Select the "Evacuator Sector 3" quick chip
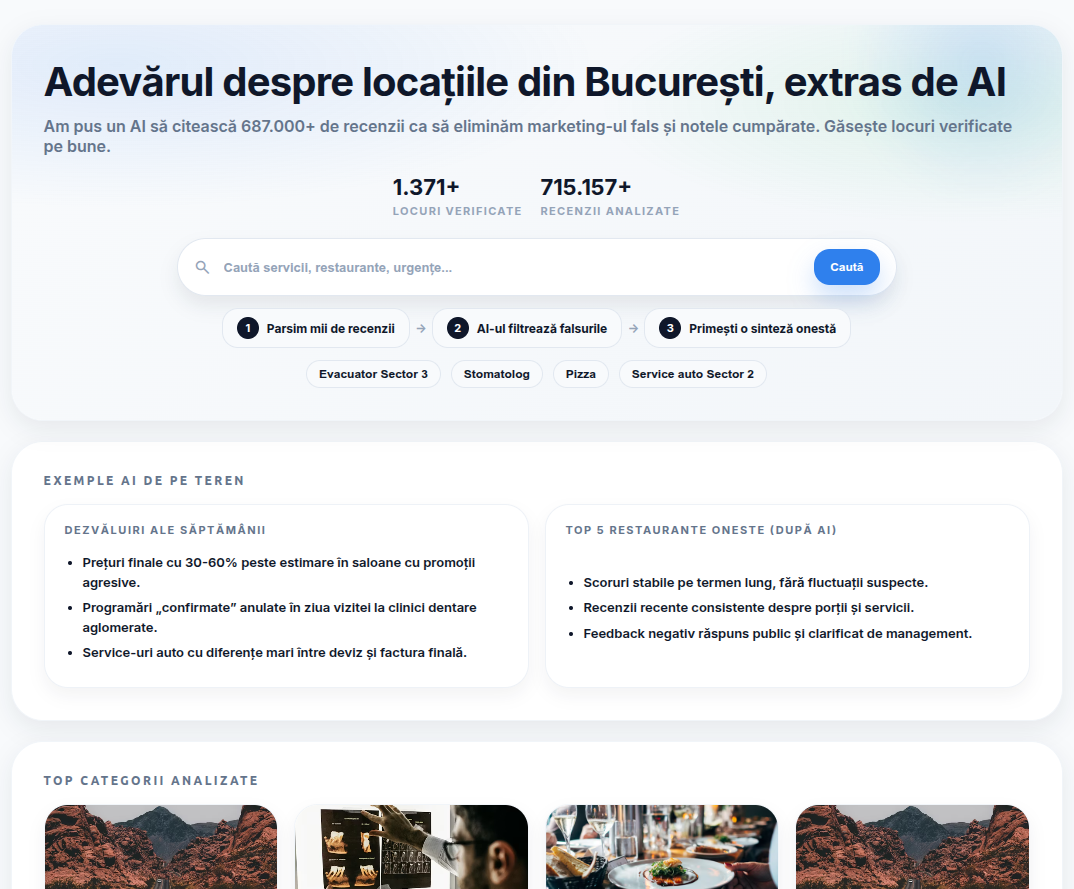The width and height of the screenshot is (1074, 889). [x=373, y=373]
